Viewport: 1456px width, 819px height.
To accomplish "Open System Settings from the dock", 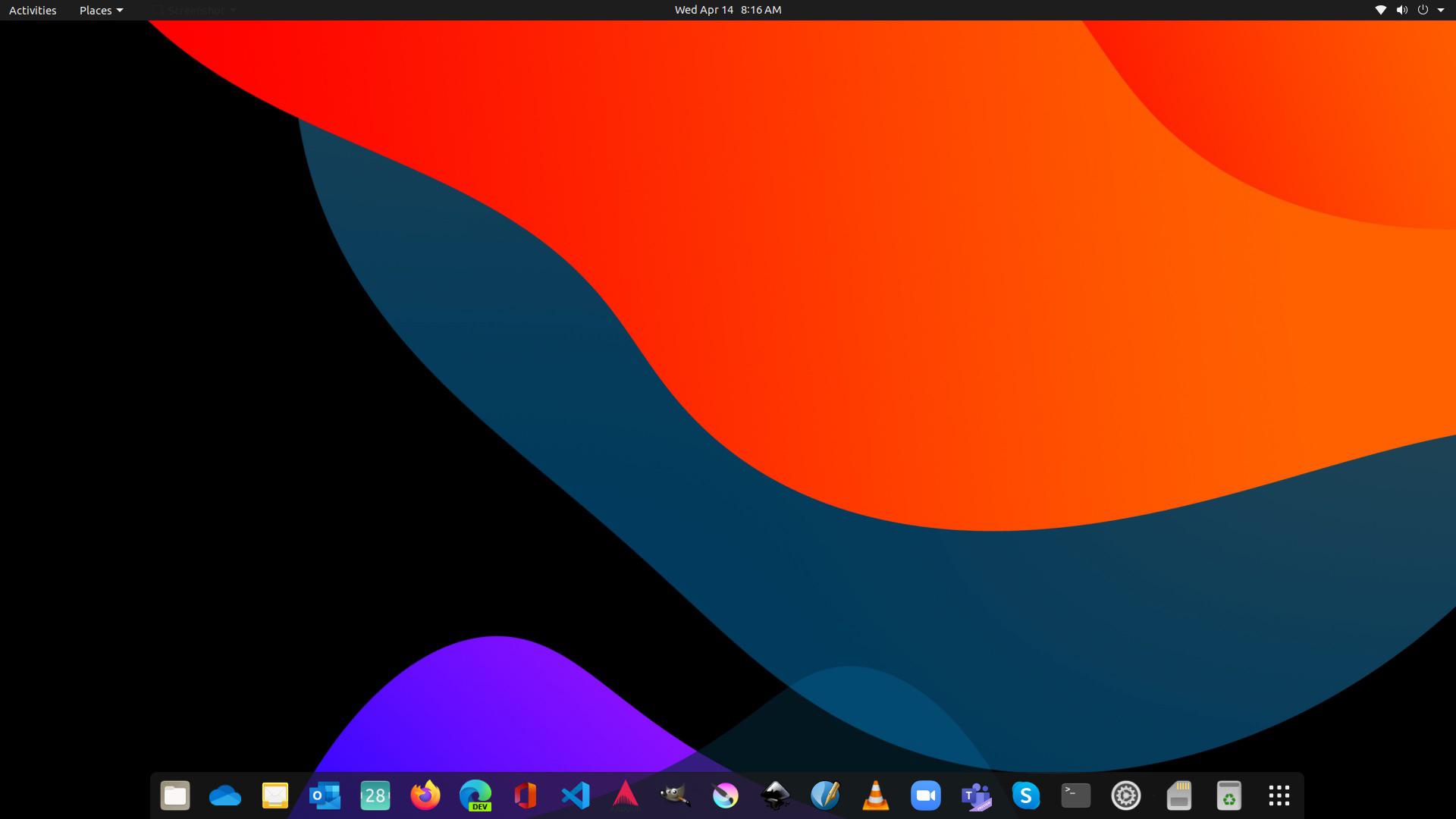I will coord(1126,795).
